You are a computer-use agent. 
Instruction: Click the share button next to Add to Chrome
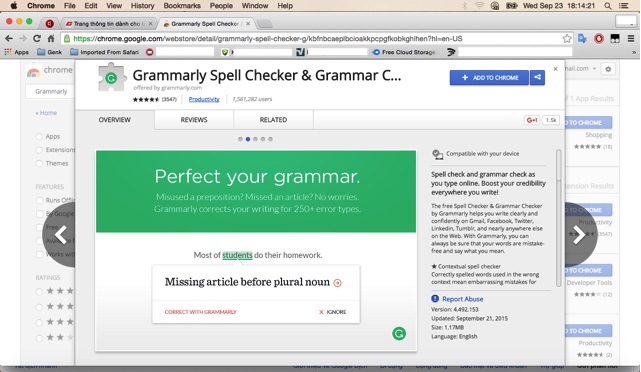point(538,77)
